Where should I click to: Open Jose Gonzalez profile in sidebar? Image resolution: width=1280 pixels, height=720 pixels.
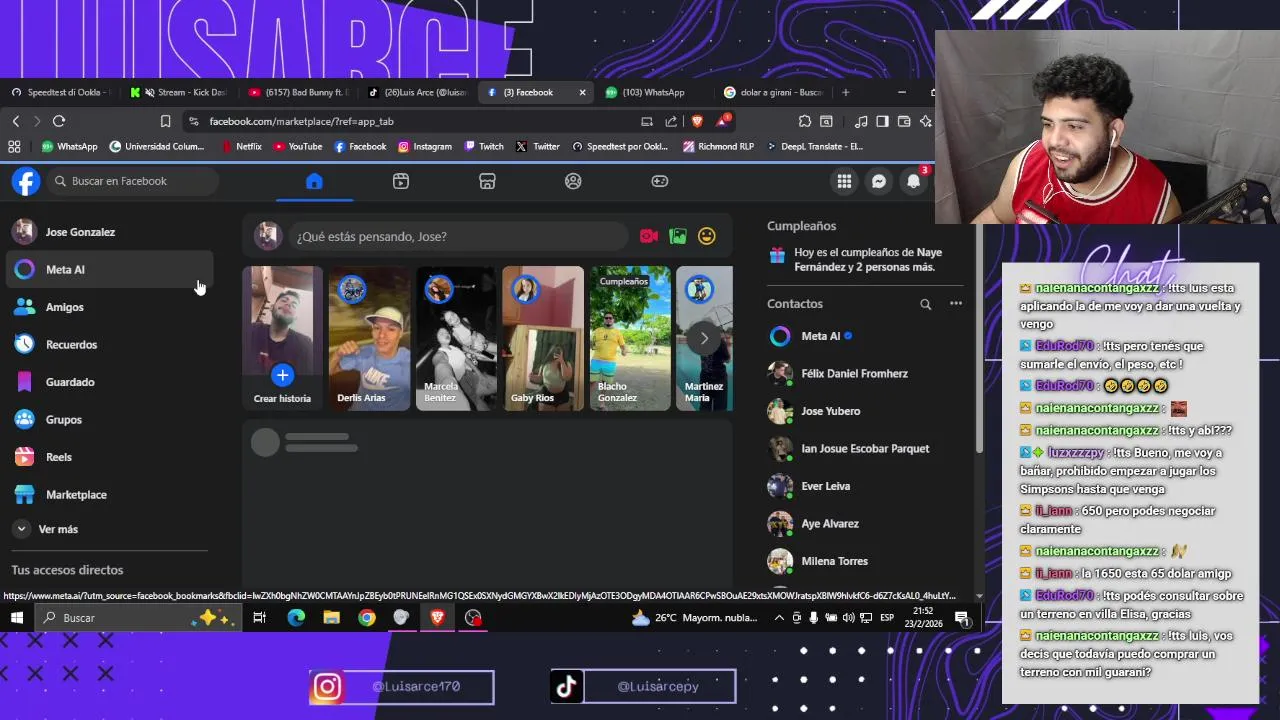tap(108, 232)
